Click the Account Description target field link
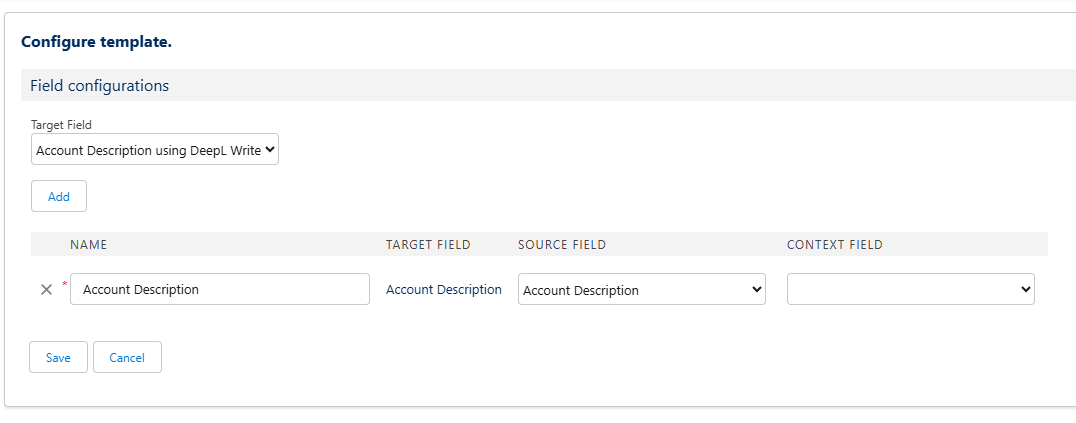The image size is (1076, 423). [x=444, y=289]
